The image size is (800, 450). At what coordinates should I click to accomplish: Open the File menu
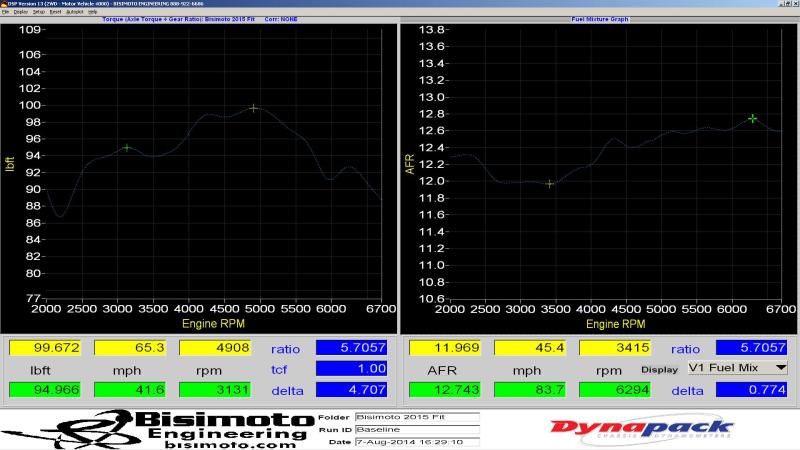coord(6,12)
